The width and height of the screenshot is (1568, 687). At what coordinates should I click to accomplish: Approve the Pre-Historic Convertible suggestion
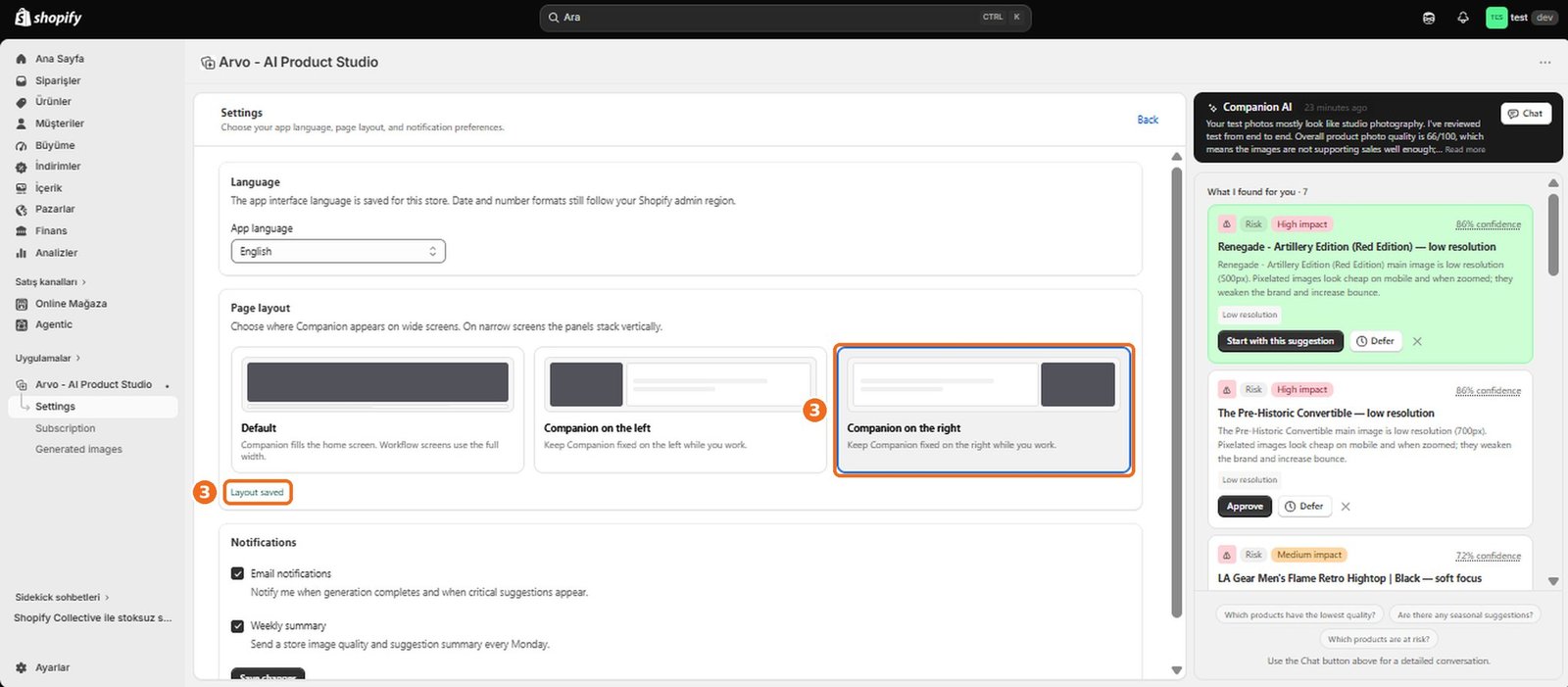(1245, 507)
